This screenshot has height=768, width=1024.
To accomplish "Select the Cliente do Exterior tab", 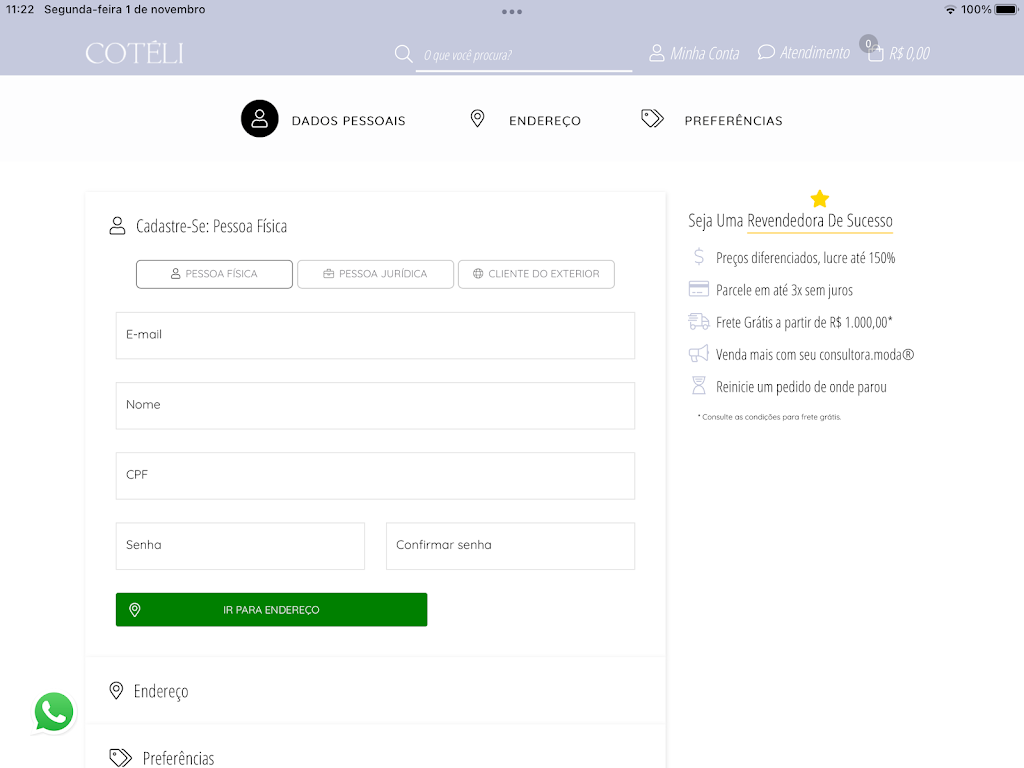I will [x=536, y=274].
